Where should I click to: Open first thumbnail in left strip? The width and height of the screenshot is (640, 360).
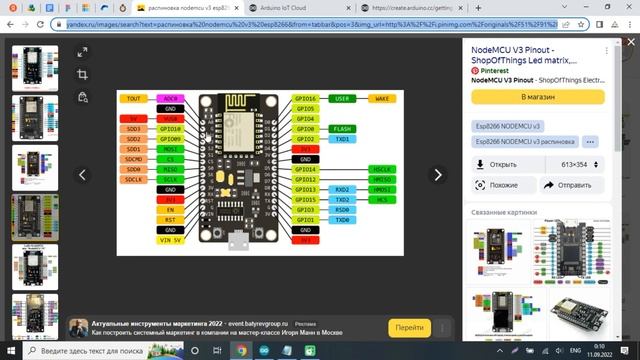click(35, 68)
